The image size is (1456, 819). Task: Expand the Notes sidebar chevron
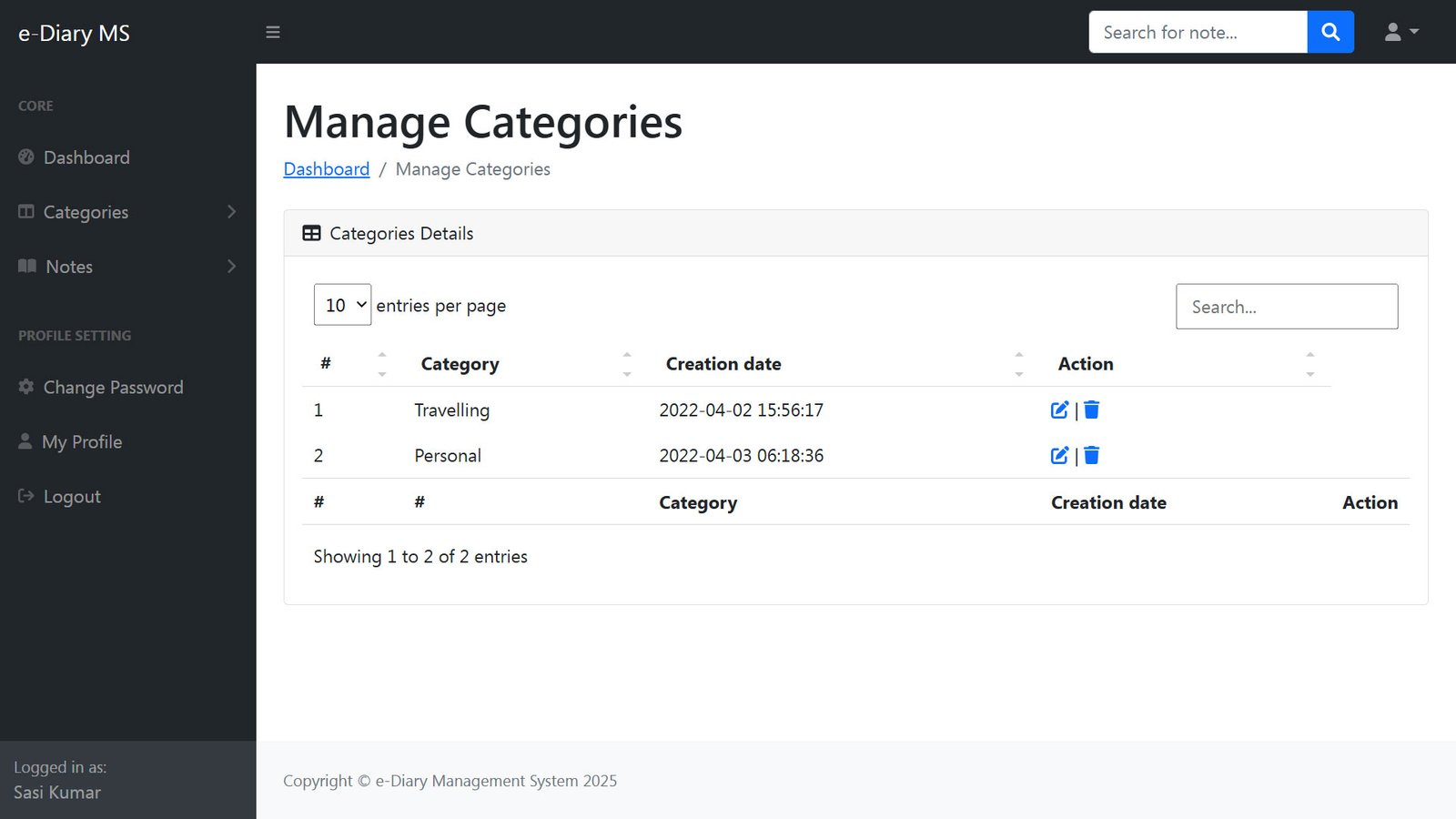pyautogui.click(x=231, y=266)
